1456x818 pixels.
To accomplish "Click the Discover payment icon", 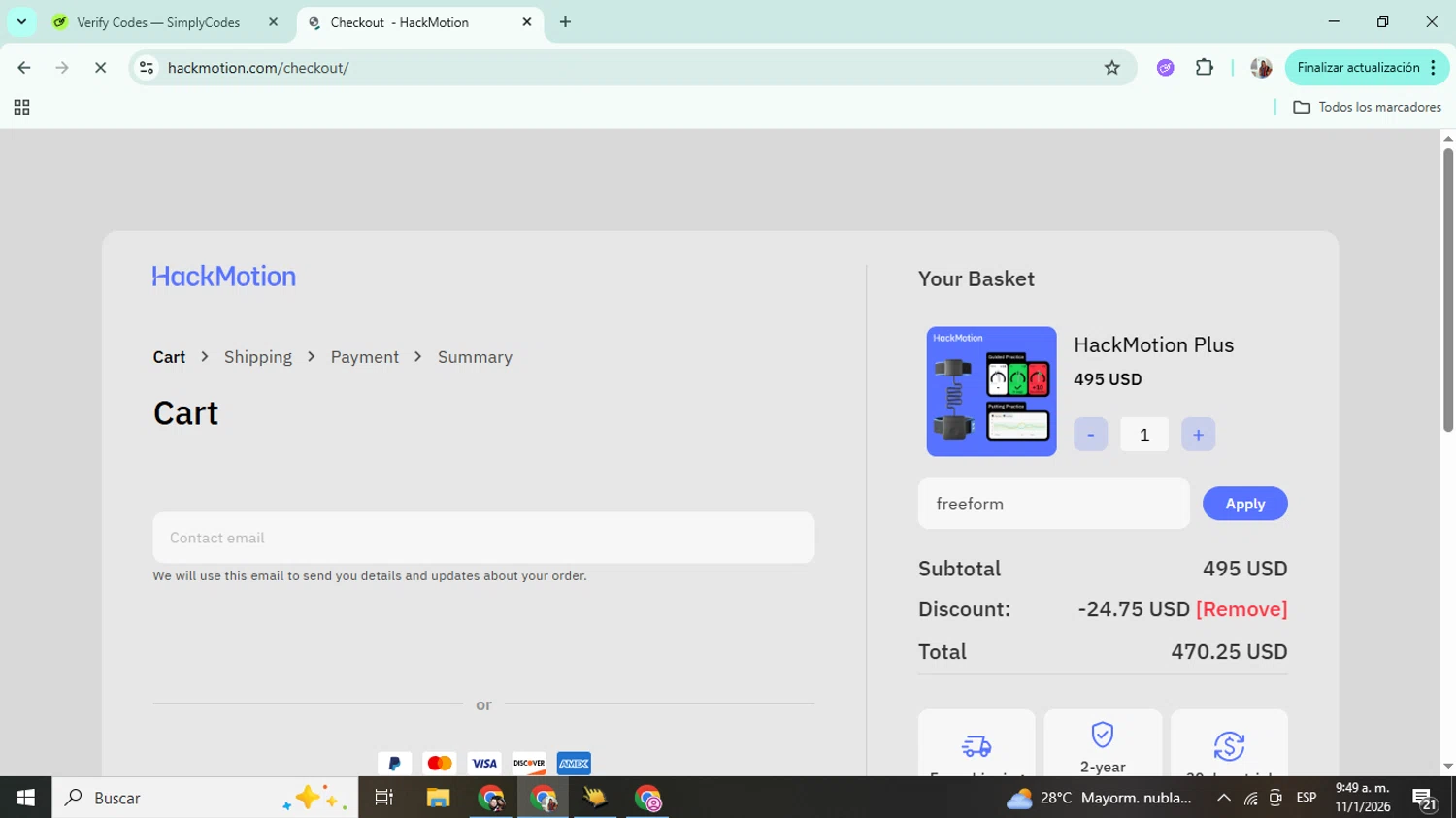I will [529, 764].
